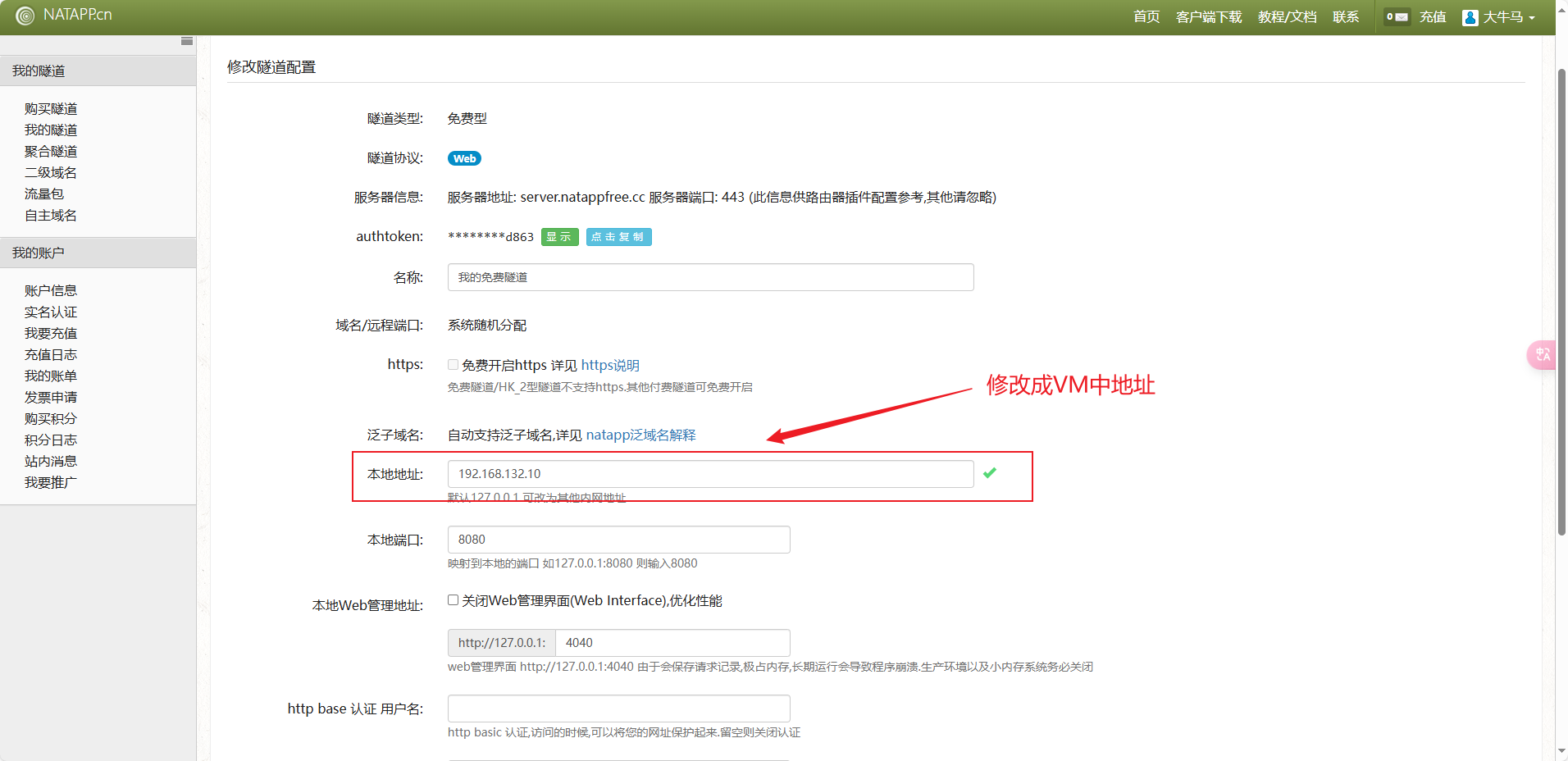Open 我的账单 in the sidebar
Image resolution: width=1568 pixels, height=761 pixels.
[51, 376]
